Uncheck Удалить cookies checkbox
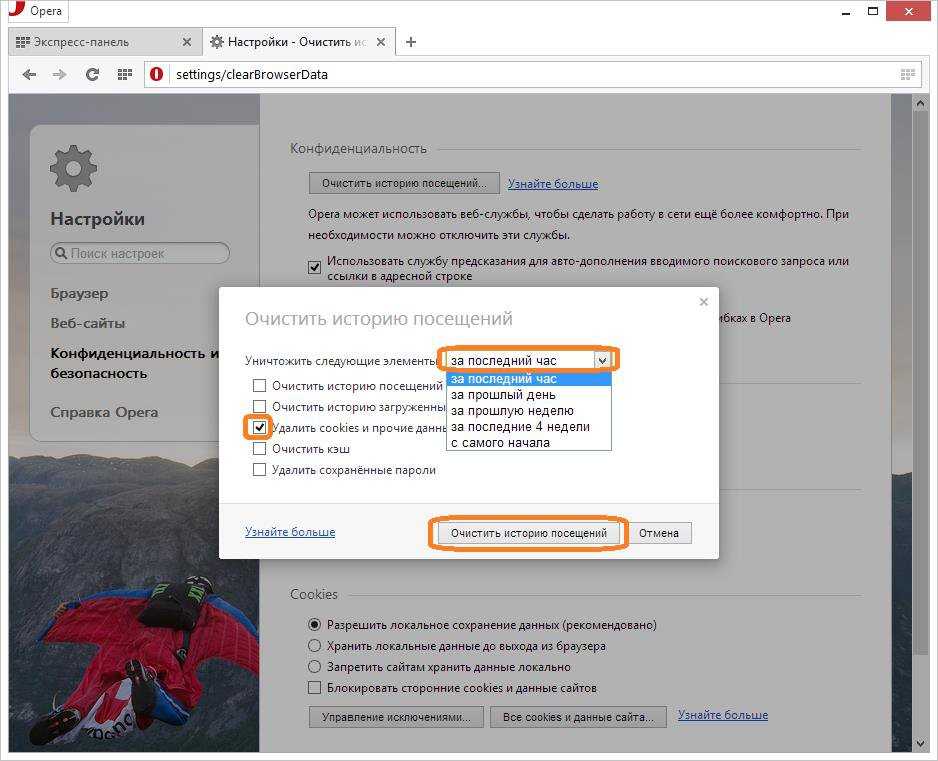The image size is (938, 761). click(x=260, y=428)
